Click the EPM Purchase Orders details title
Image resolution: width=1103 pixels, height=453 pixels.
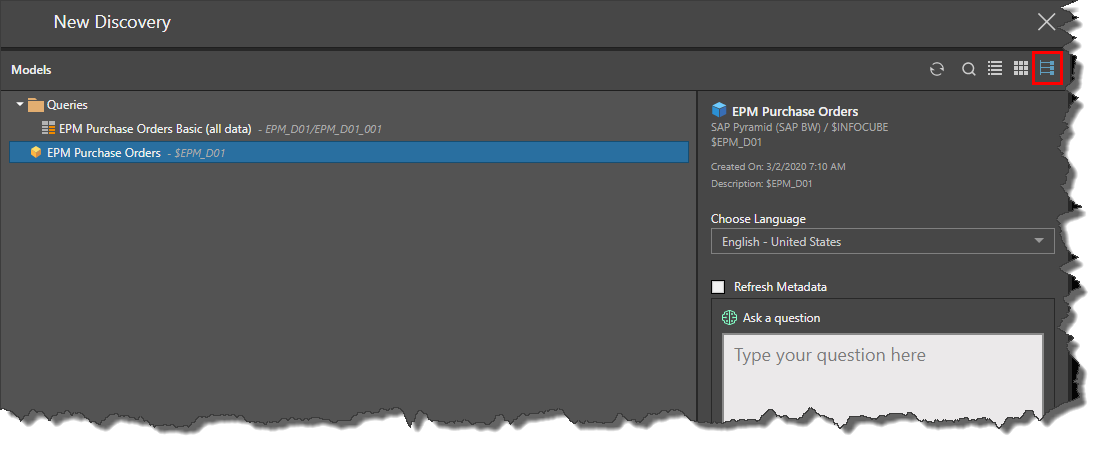point(795,111)
